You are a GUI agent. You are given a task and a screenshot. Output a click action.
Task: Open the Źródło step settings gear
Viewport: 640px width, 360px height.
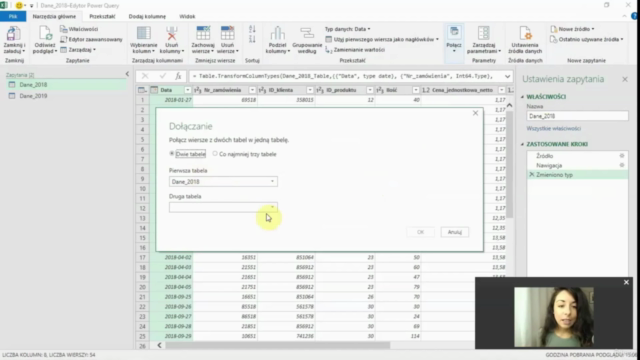622,156
